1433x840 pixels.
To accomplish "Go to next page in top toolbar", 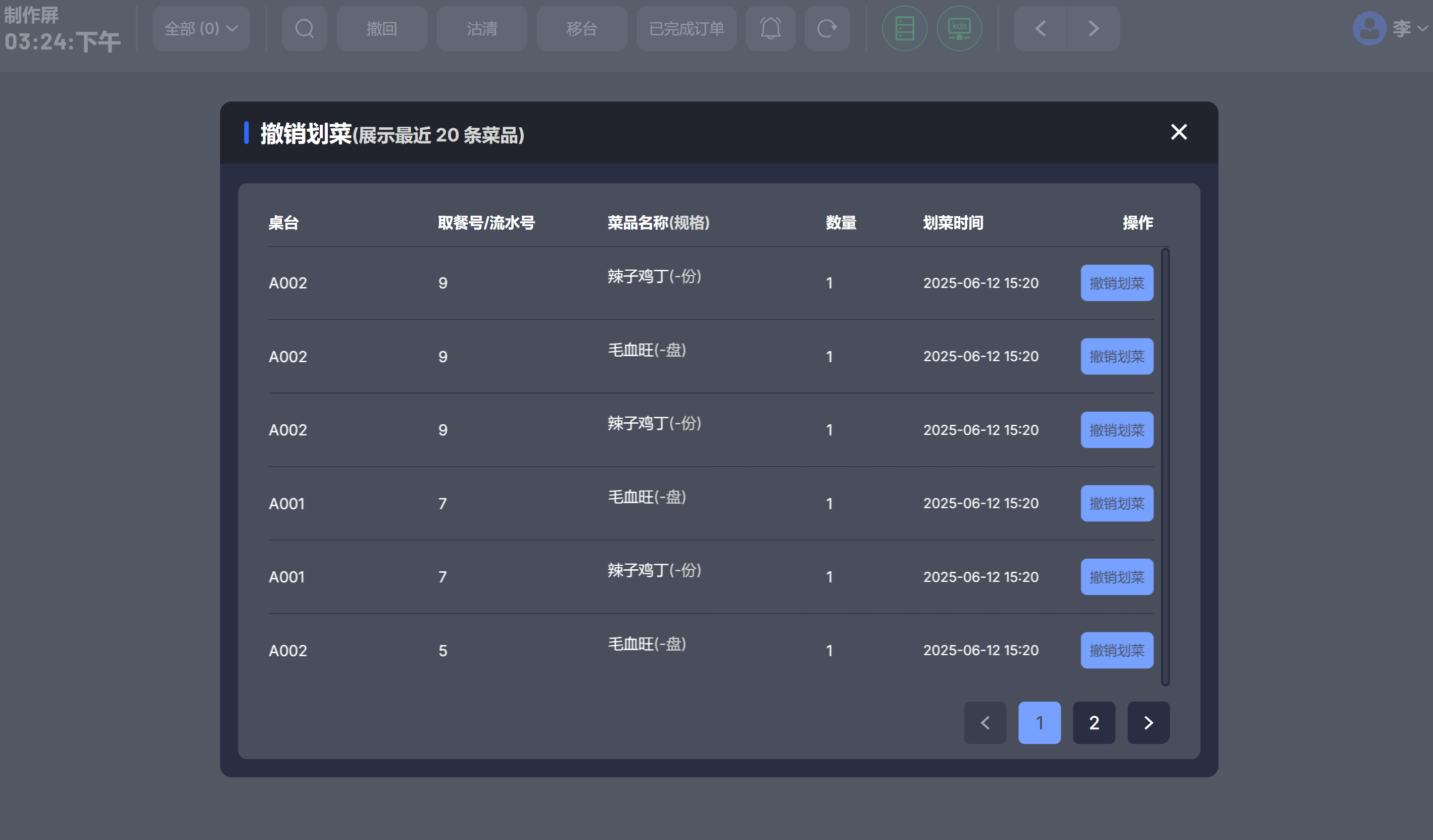I will pyautogui.click(x=1094, y=28).
